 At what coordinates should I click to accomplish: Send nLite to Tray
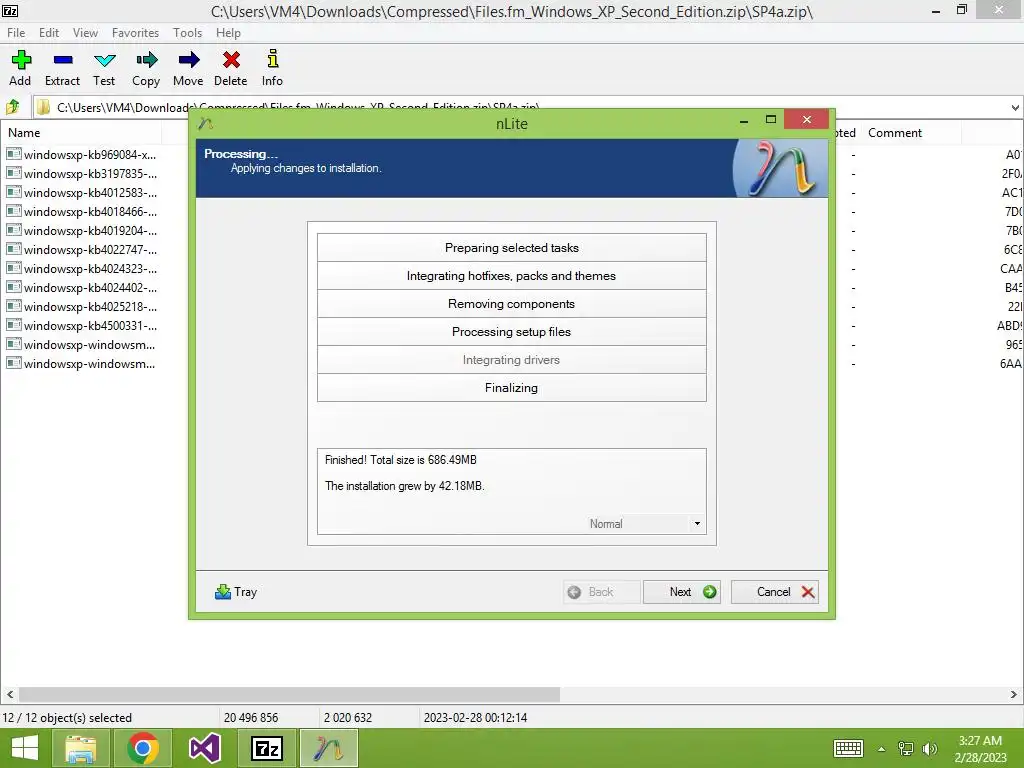[236, 592]
